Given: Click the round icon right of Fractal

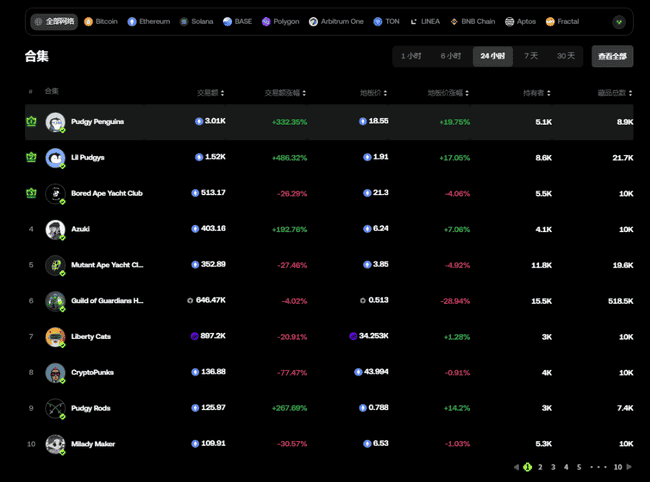Looking at the screenshot, I should [619, 21].
